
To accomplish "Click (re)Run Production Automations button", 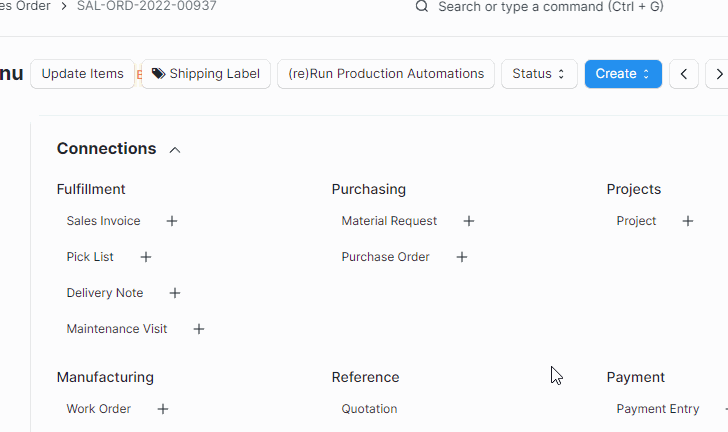I will (x=386, y=74).
